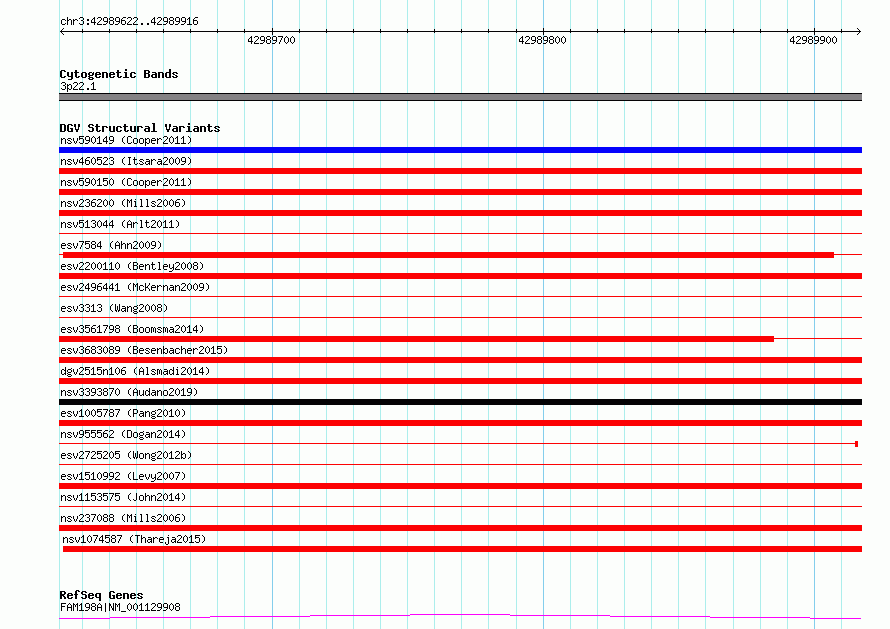Screen dimensions: 890x629
Task: Select esv2725205 (Wong2012b) label
Action: pyautogui.click(x=126, y=455)
